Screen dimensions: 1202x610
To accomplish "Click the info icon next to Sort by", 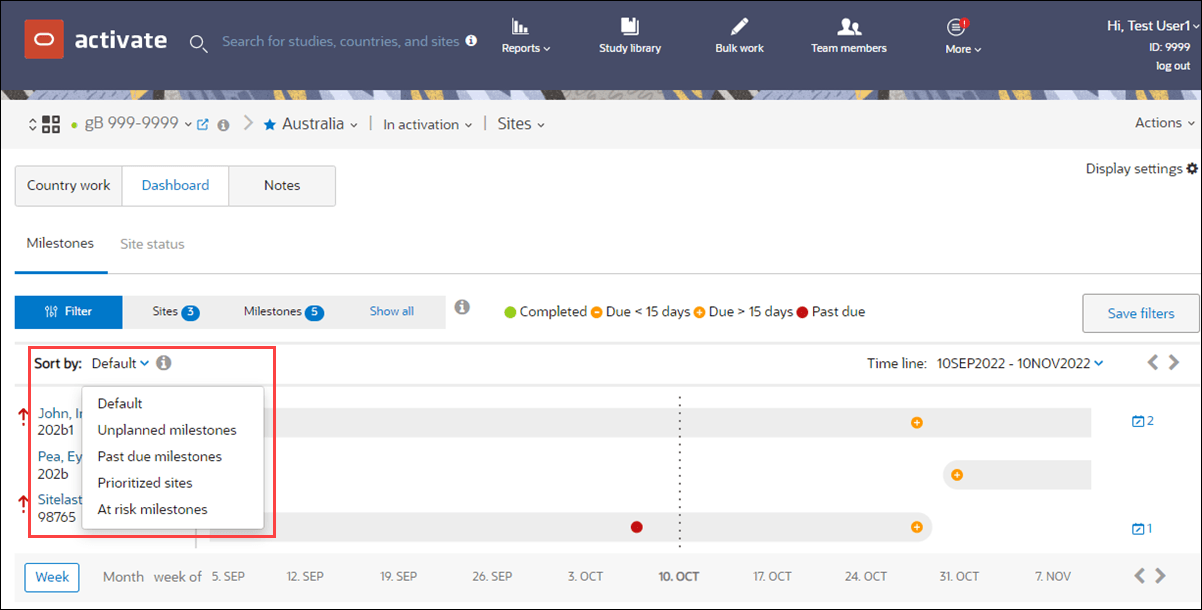I will click(x=163, y=362).
